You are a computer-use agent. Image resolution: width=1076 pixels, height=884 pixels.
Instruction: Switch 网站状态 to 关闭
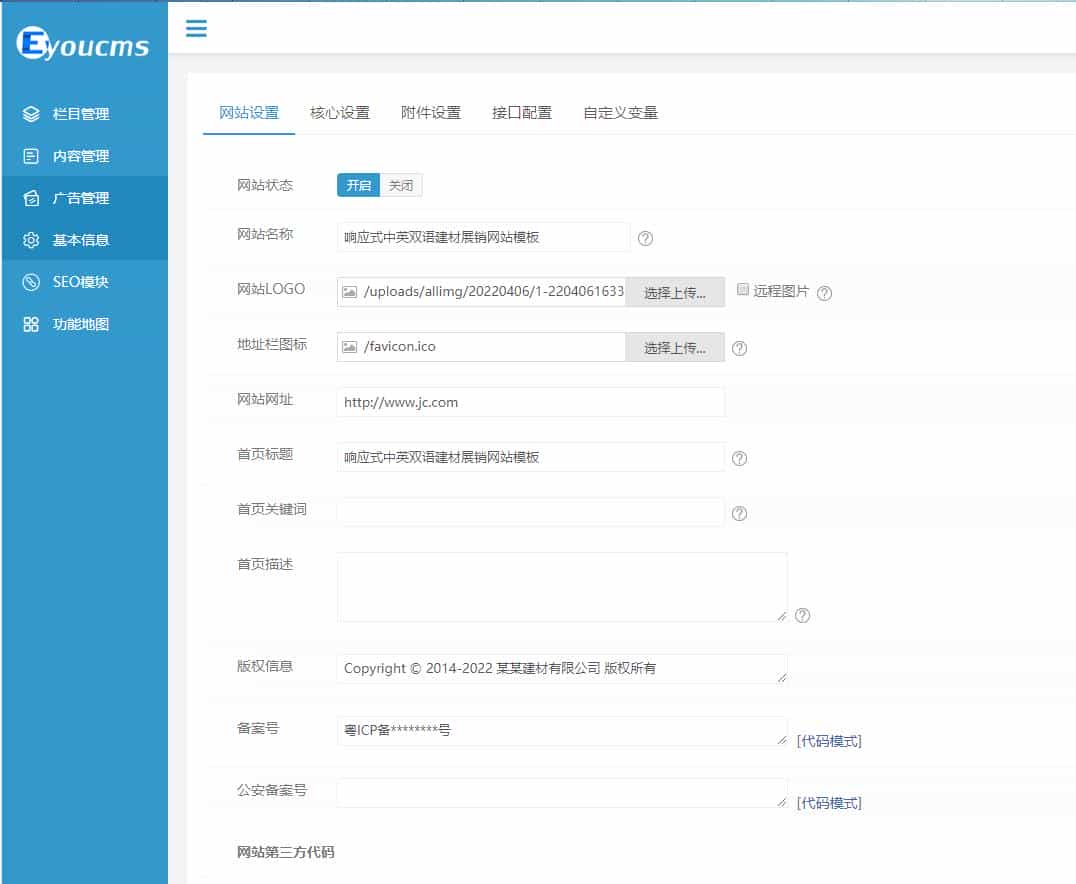(x=401, y=185)
